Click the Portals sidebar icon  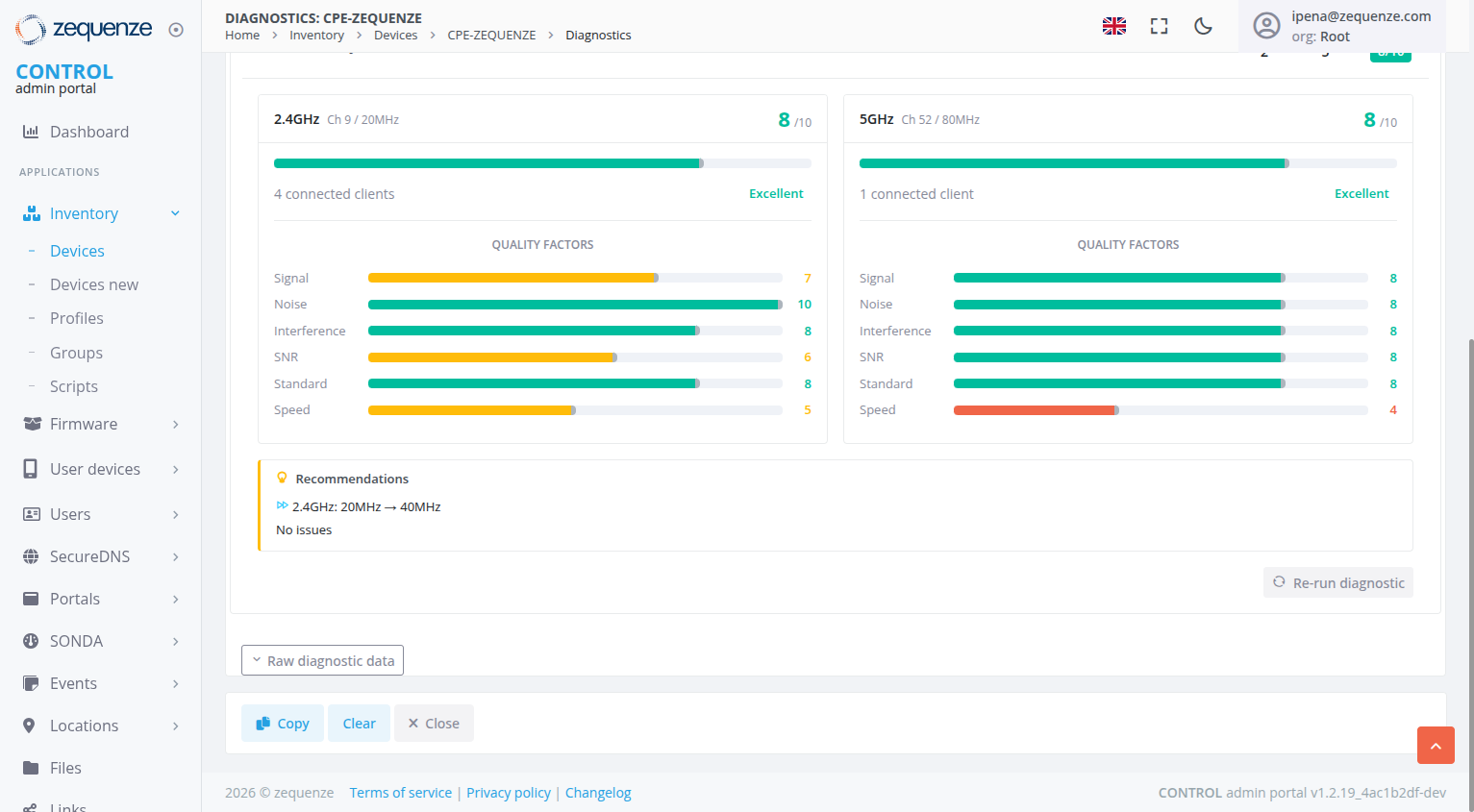(x=30, y=598)
